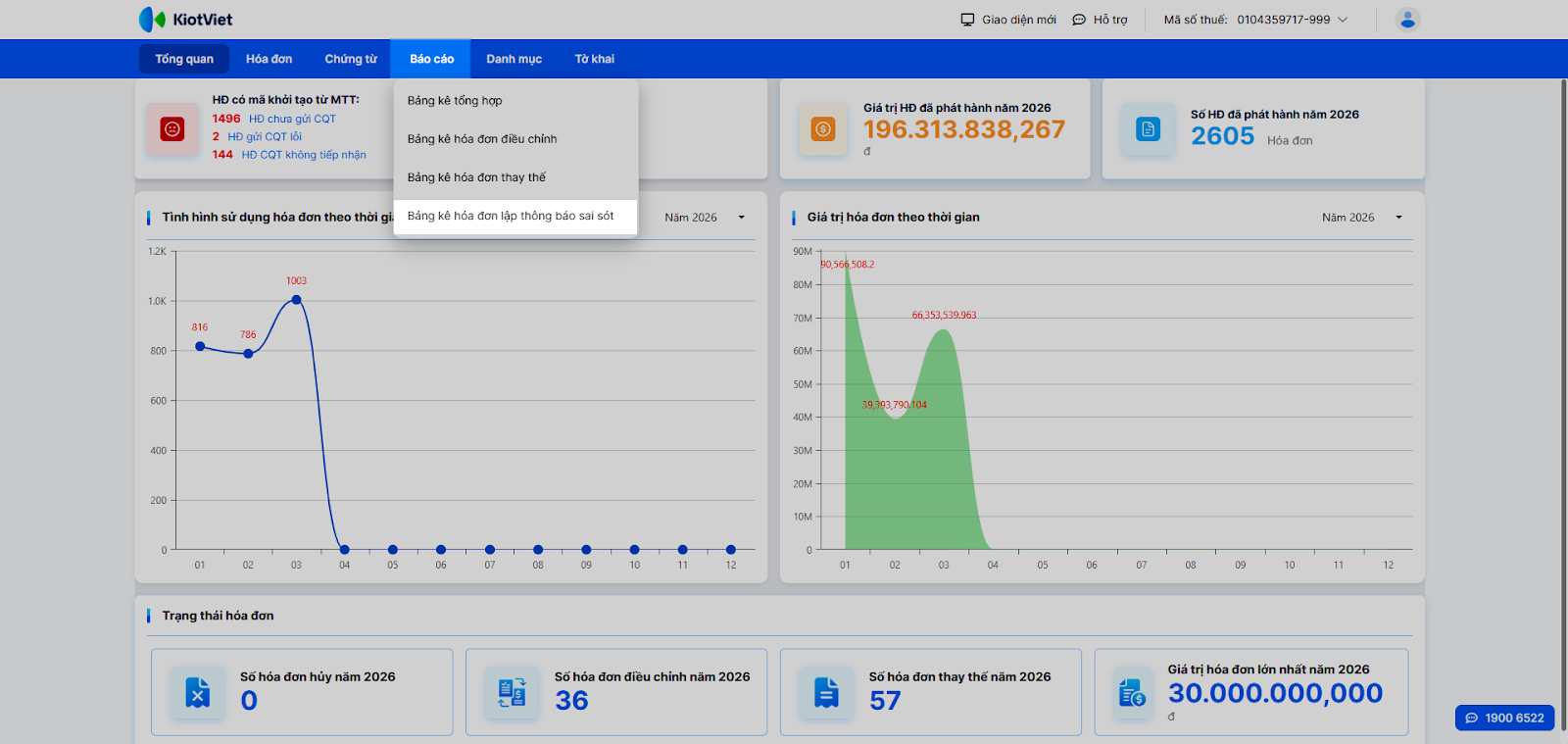Open the user profile avatar icon
Image resolution: width=1568 pixels, height=744 pixels.
click(x=1407, y=20)
